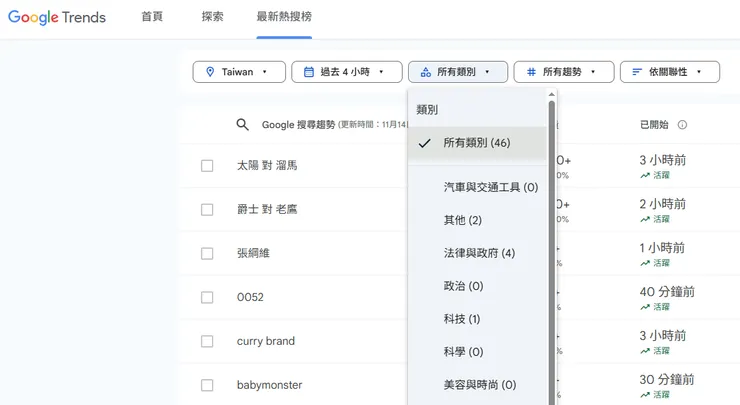Open the Taiwan location dropdown
The height and width of the screenshot is (405, 740).
pyautogui.click(x=239, y=72)
